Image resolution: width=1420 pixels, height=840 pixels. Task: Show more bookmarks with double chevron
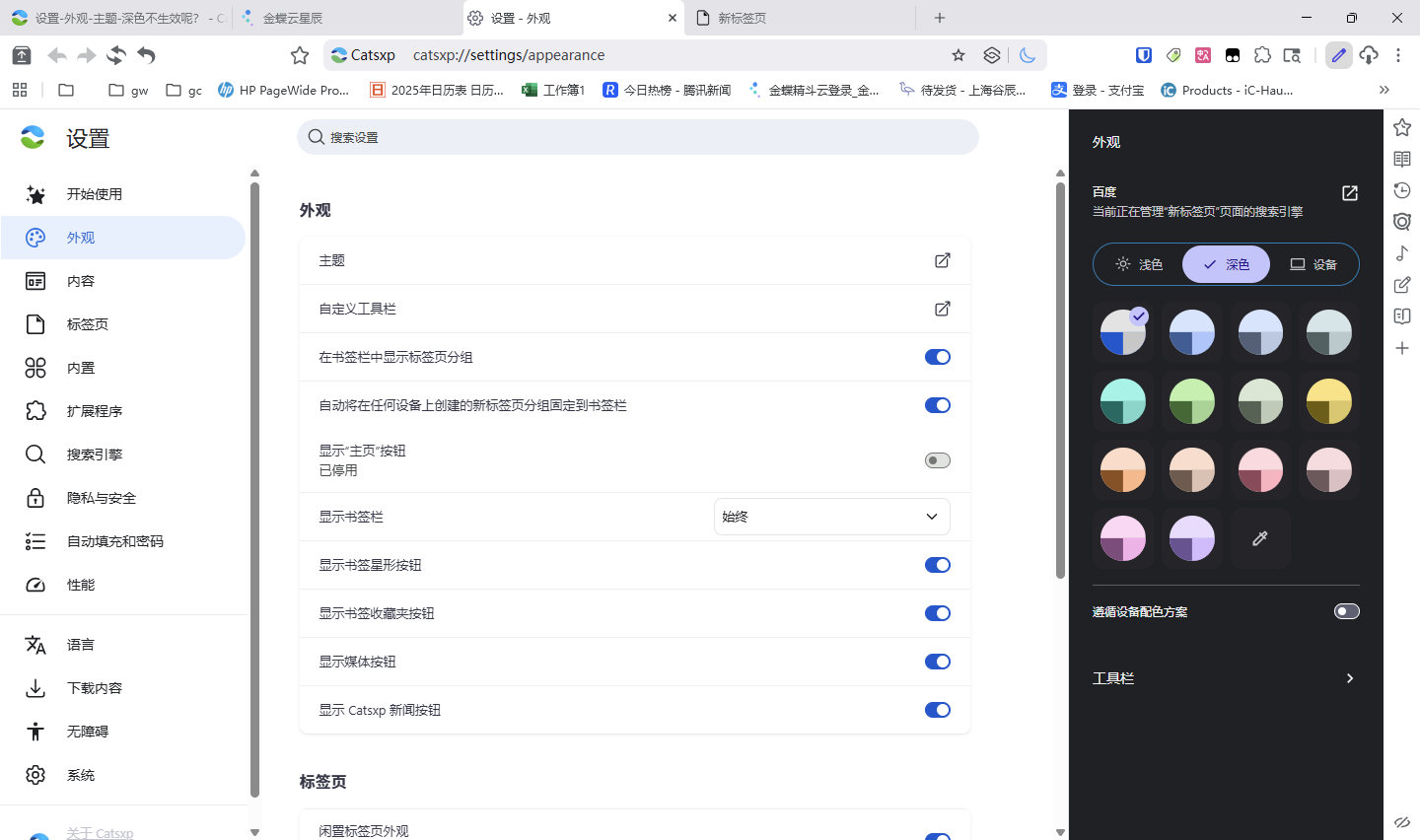(1384, 90)
